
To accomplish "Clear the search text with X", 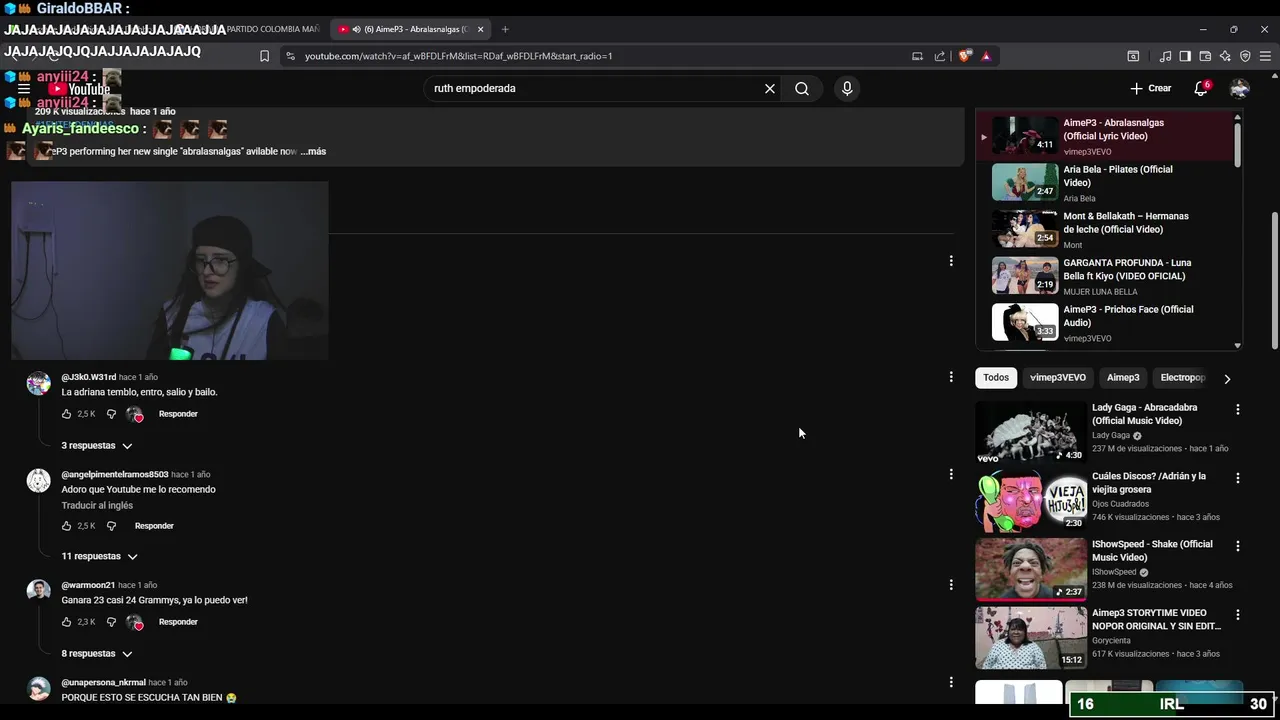I will (770, 89).
